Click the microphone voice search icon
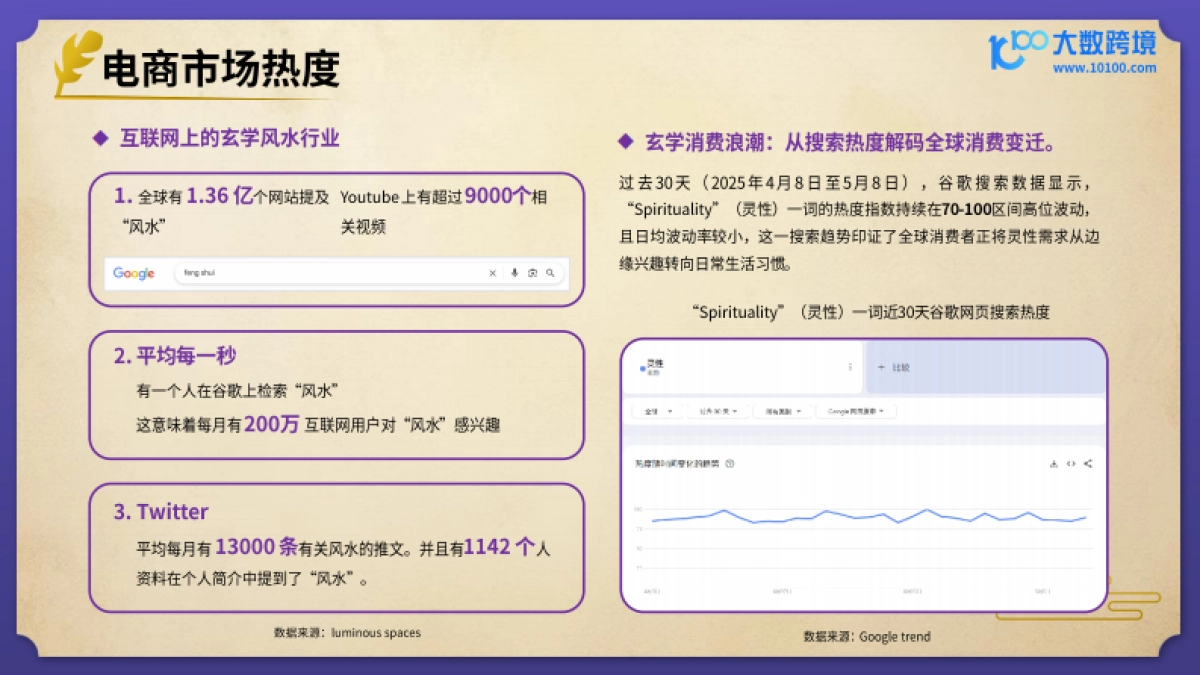The image size is (1200, 675). coord(515,273)
